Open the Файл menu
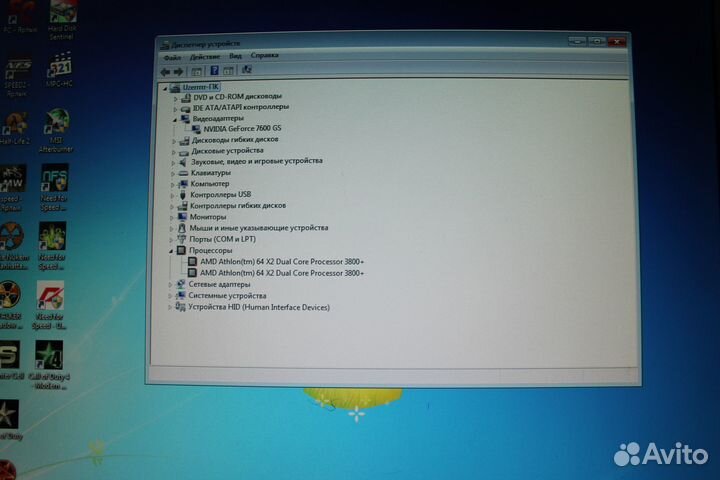The height and width of the screenshot is (480, 720). (172, 58)
